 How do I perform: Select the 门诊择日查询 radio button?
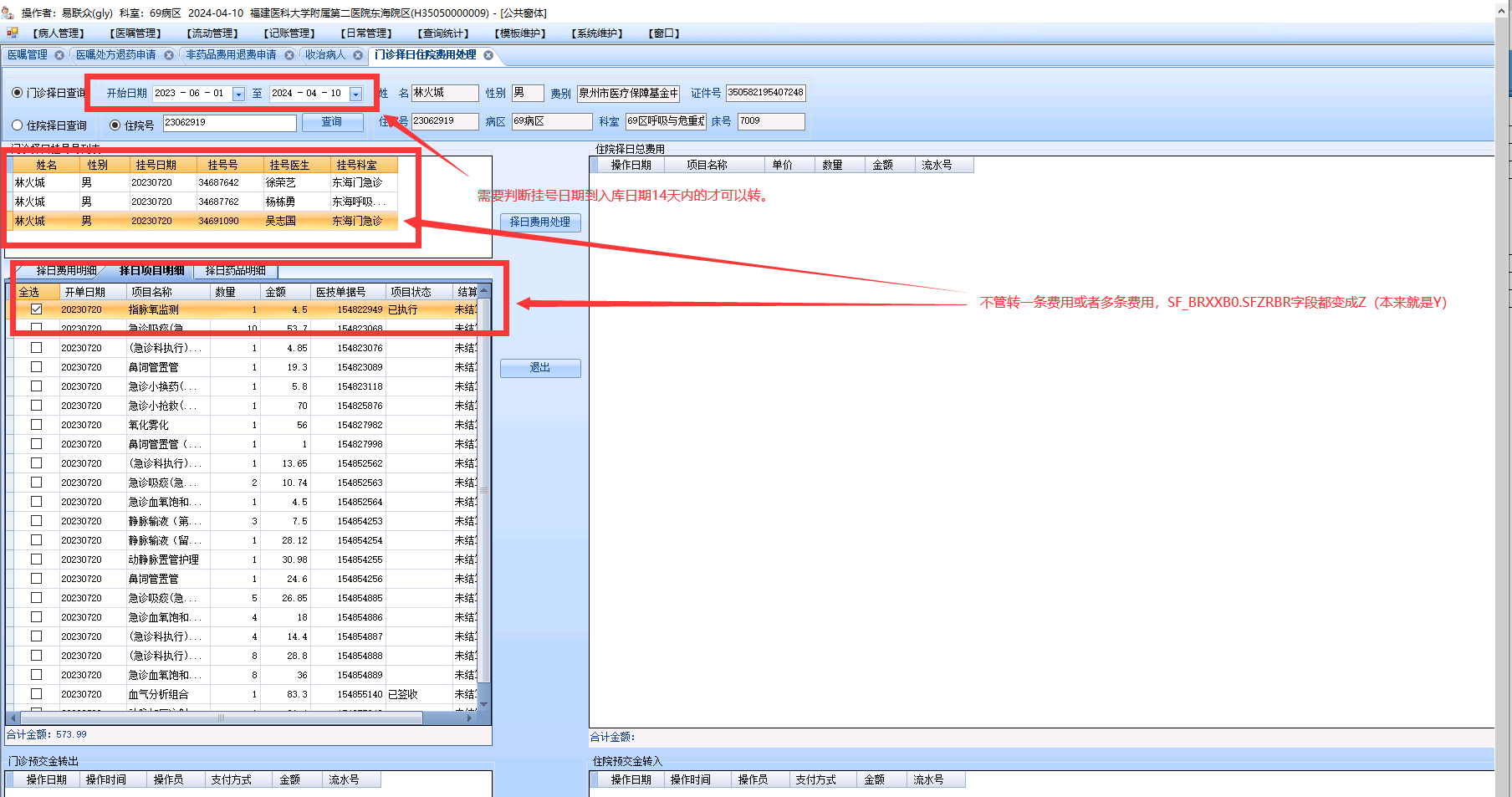[17, 93]
